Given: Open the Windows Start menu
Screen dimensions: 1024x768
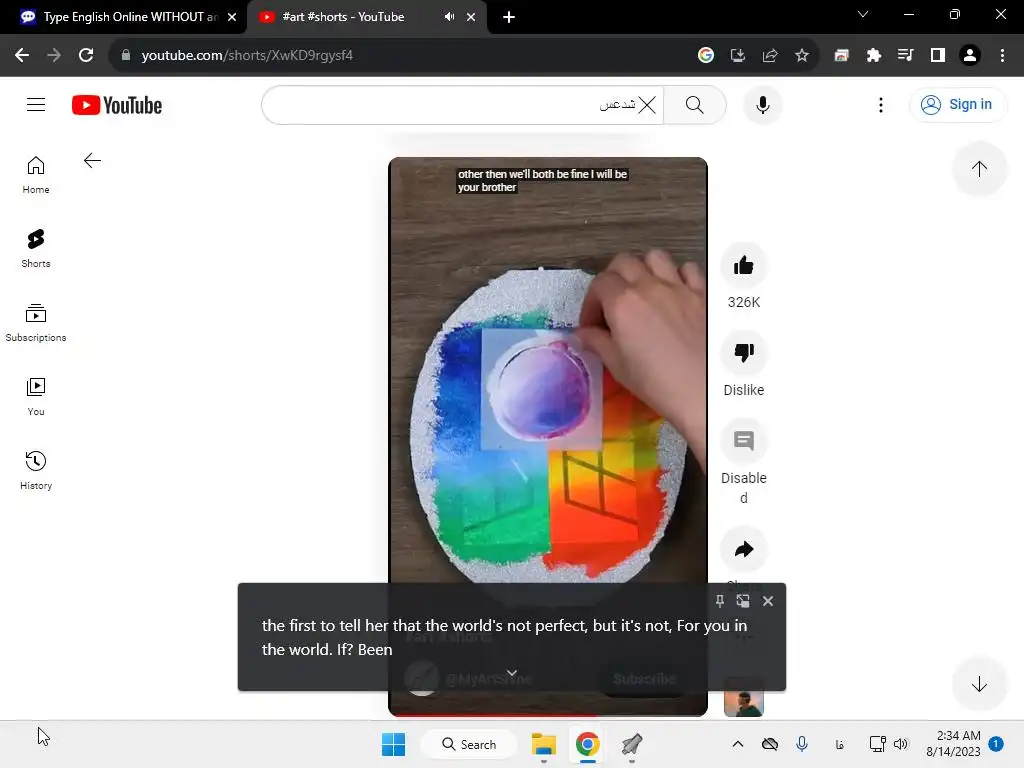Looking at the screenshot, I should [x=393, y=744].
